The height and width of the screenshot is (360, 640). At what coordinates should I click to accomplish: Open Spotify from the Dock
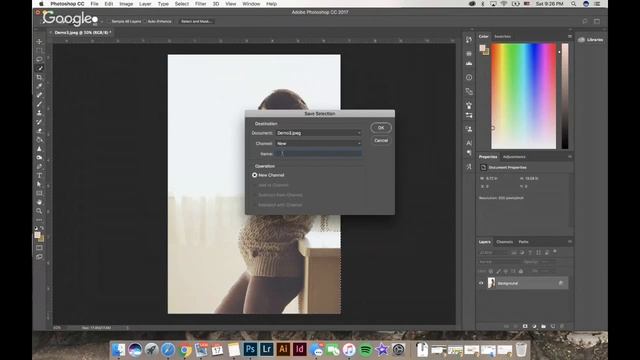(x=366, y=350)
